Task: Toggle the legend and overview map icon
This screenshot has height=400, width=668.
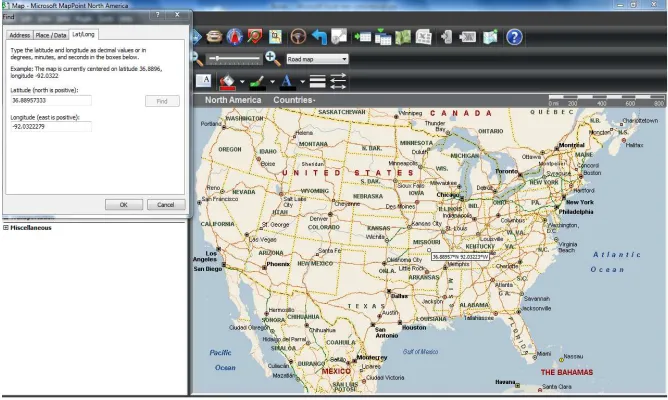Action: [x=275, y=37]
